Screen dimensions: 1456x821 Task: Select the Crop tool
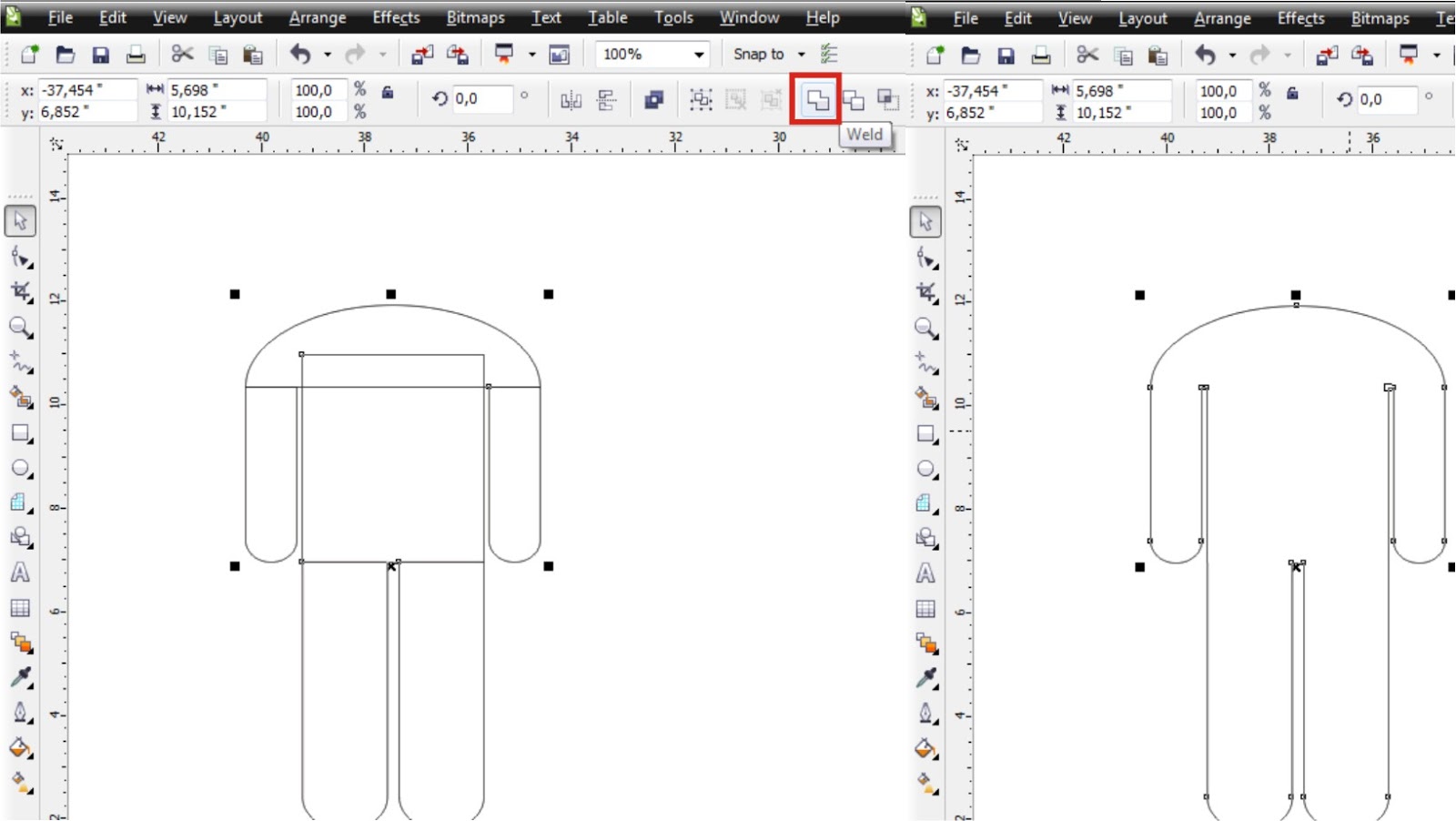point(20,293)
